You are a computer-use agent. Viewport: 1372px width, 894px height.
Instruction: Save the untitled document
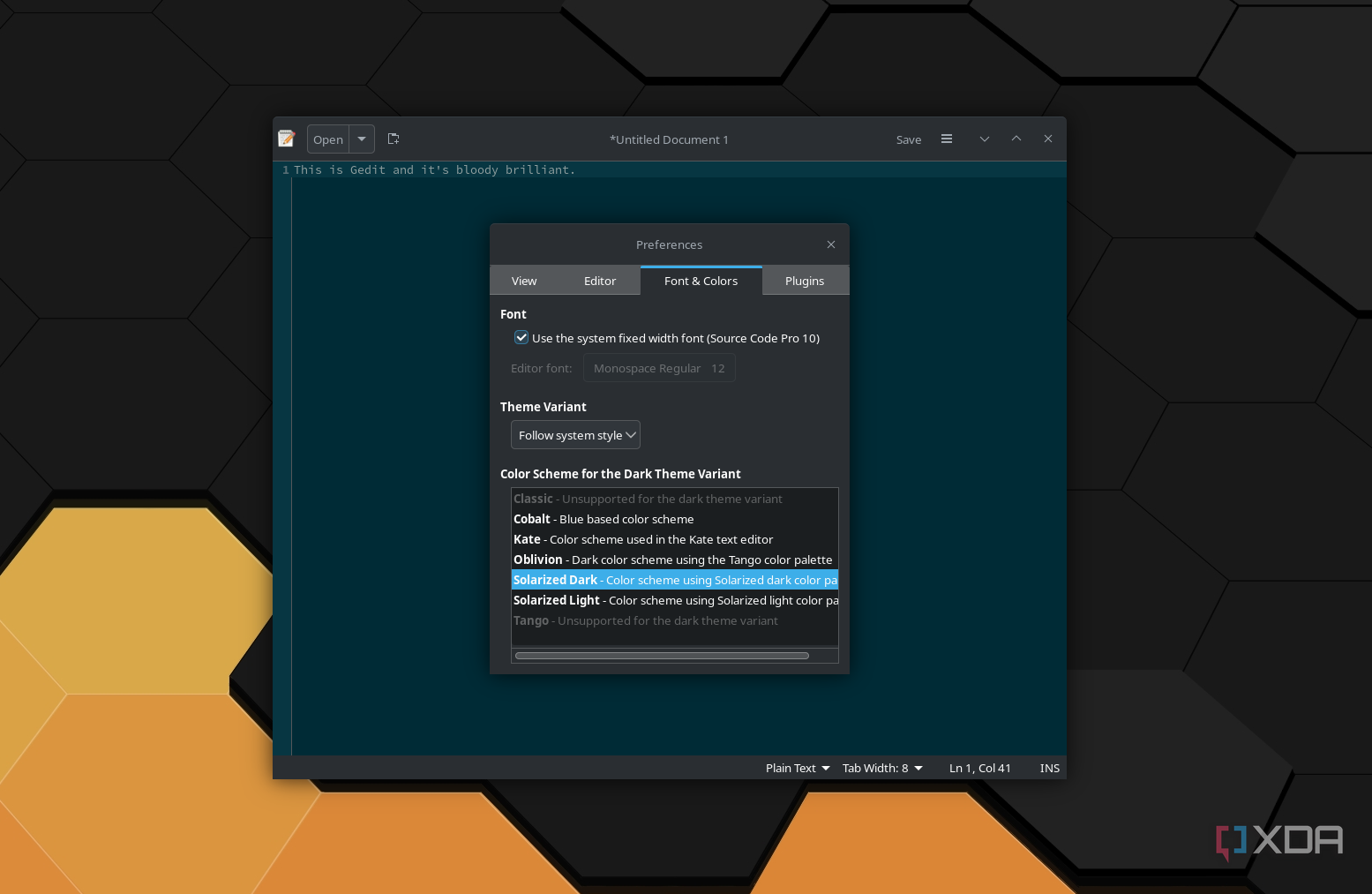[x=909, y=139]
